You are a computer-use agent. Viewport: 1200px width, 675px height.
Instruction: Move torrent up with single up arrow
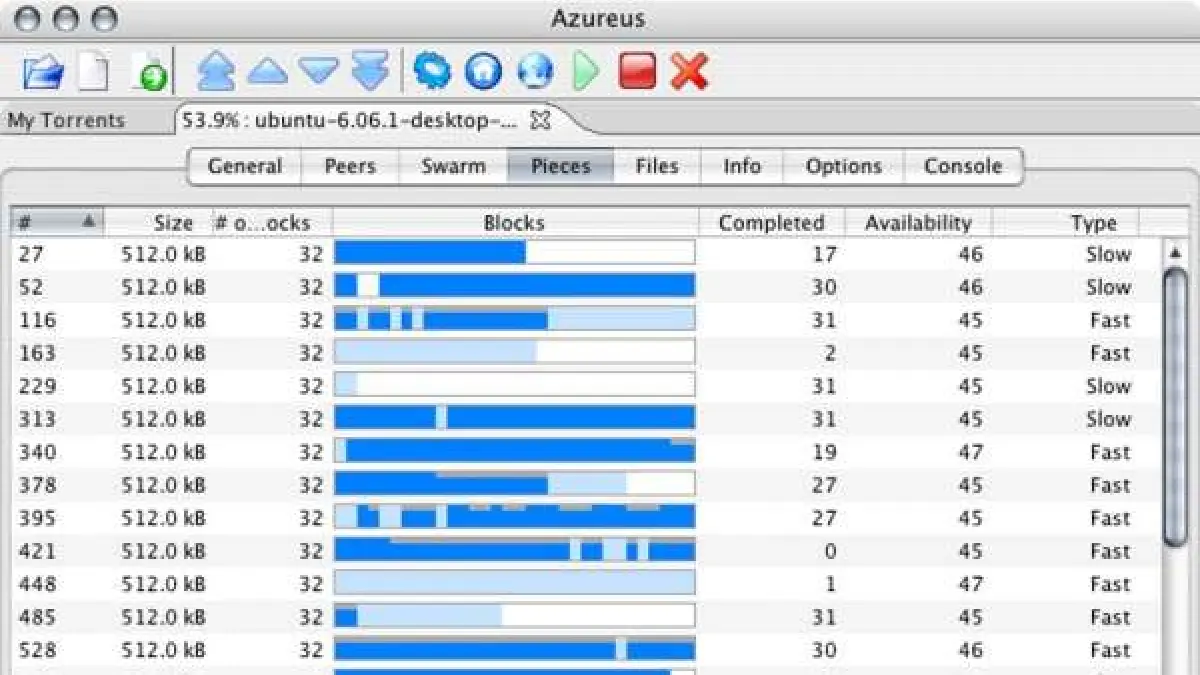(267, 72)
